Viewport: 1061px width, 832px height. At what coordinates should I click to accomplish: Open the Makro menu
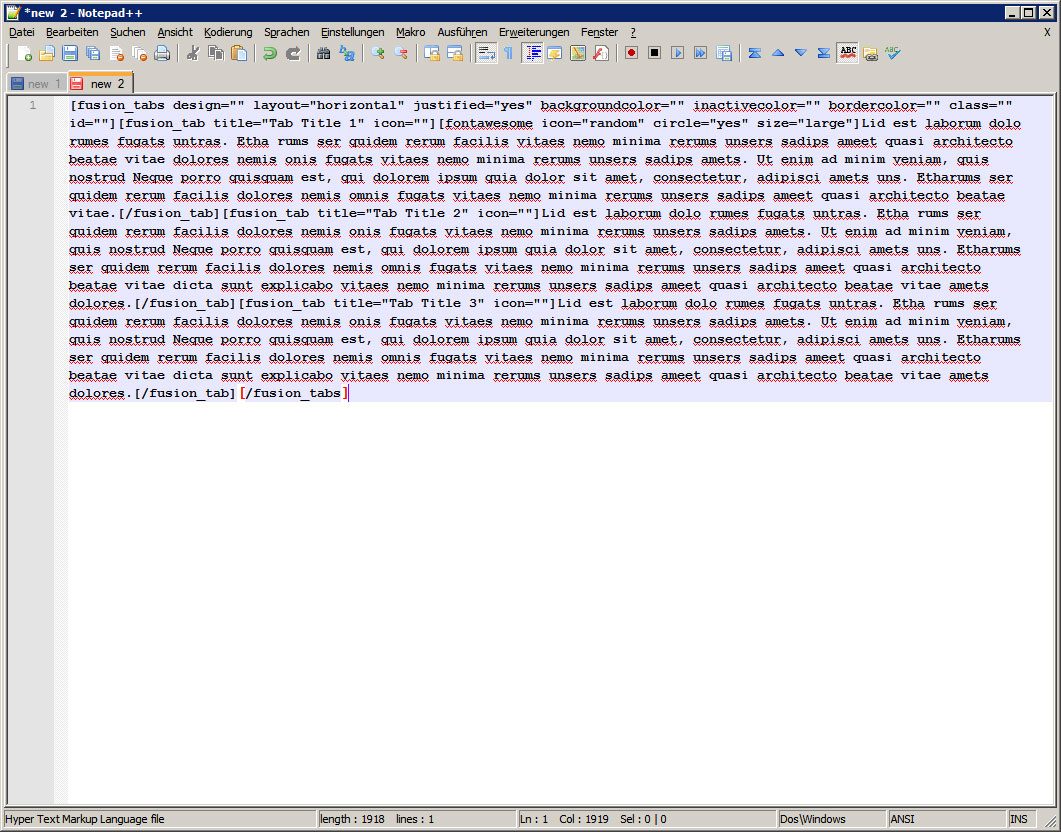click(x=411, y=32)
